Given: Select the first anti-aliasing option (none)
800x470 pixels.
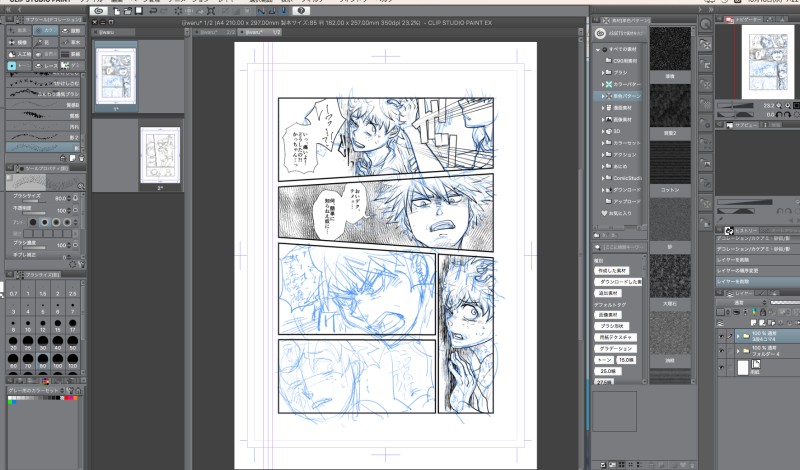Looking at the screenshot, I should coord(33,222).
